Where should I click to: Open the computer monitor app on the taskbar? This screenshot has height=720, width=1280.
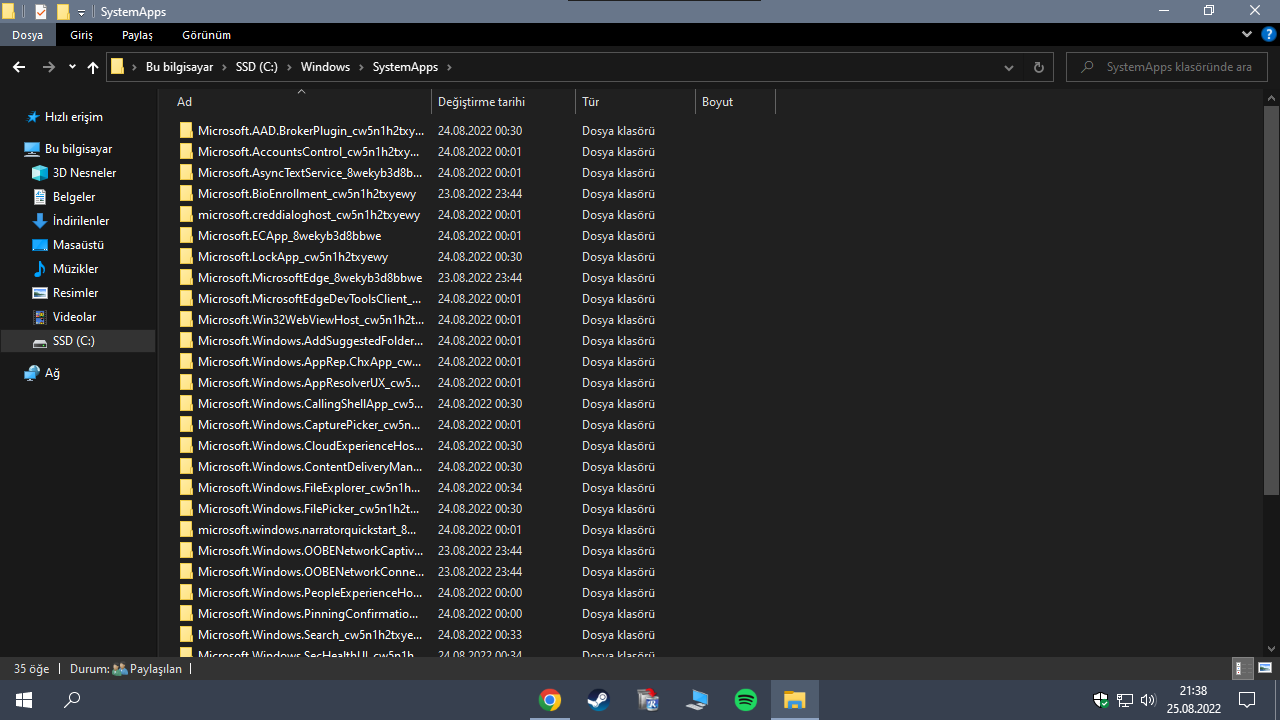697,700
